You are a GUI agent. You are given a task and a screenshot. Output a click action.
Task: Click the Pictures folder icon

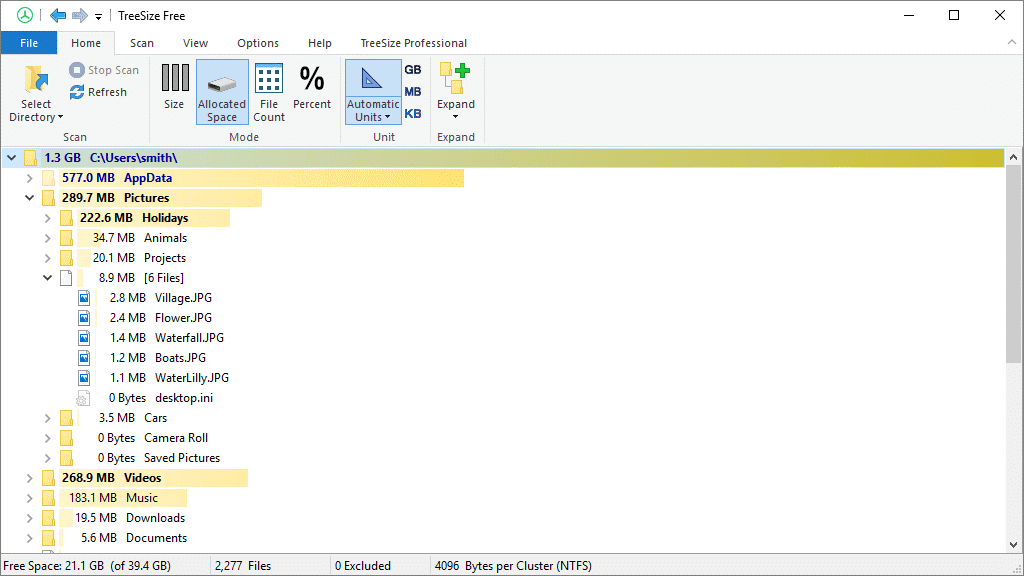[x=48, y=197]
